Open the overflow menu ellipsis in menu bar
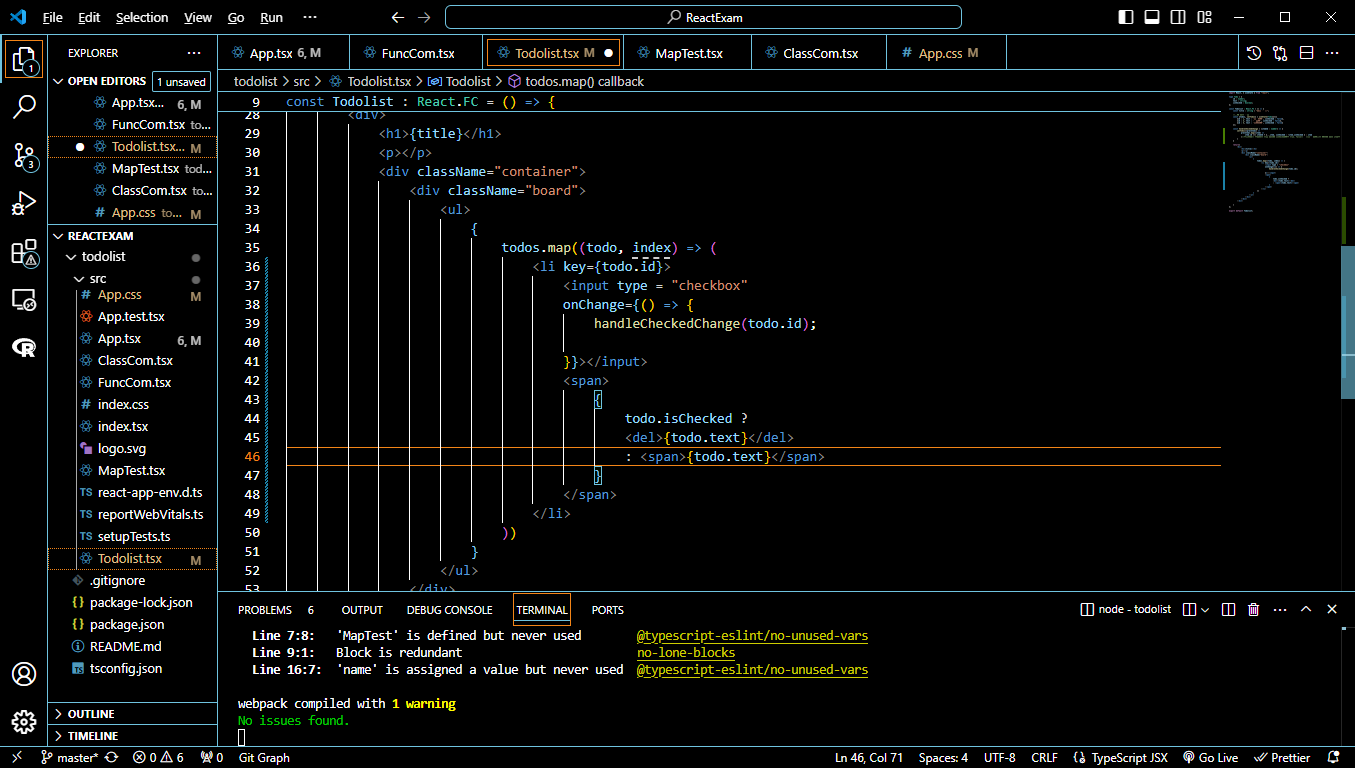 pos(310,17)
